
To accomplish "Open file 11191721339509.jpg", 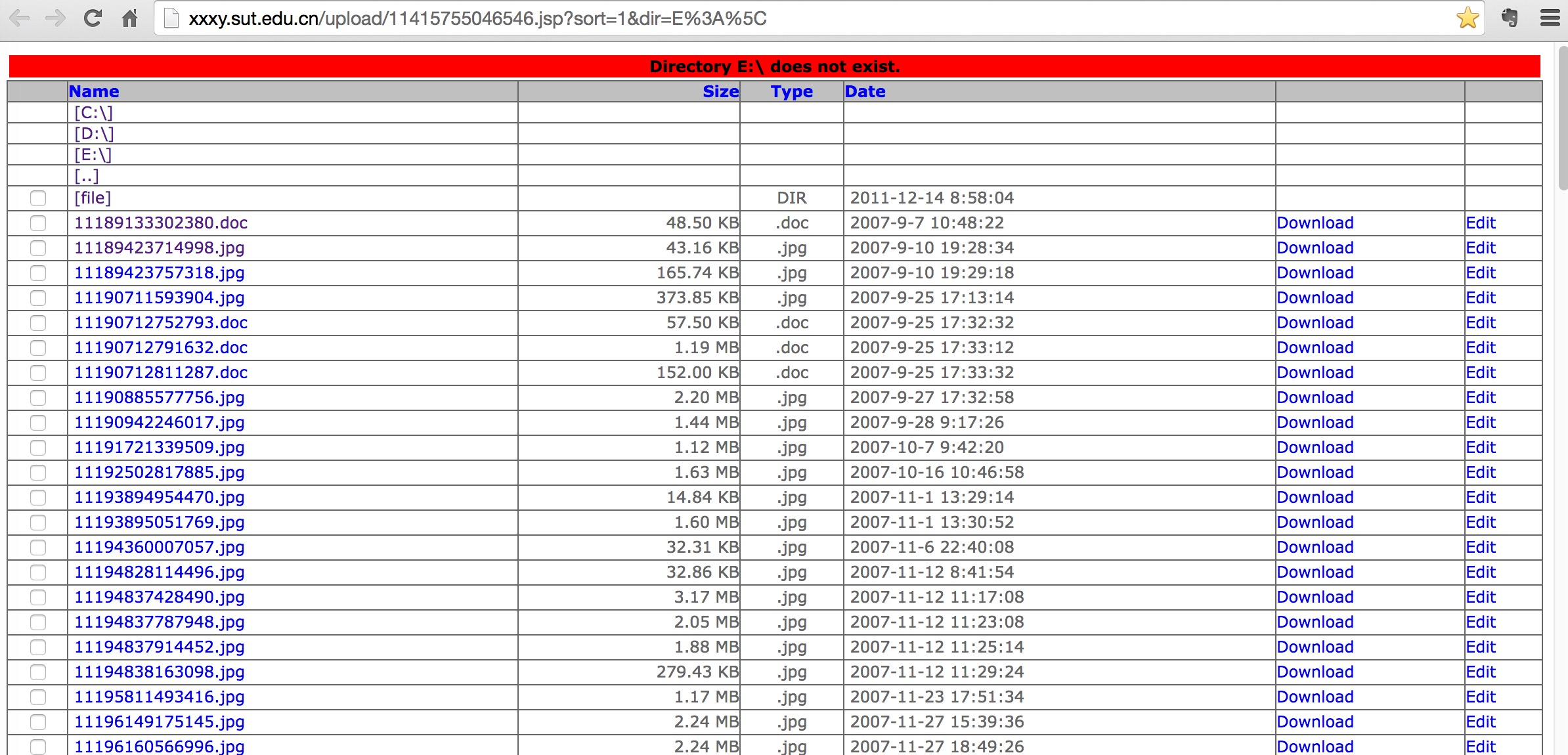I will click(x=159, y=447).
